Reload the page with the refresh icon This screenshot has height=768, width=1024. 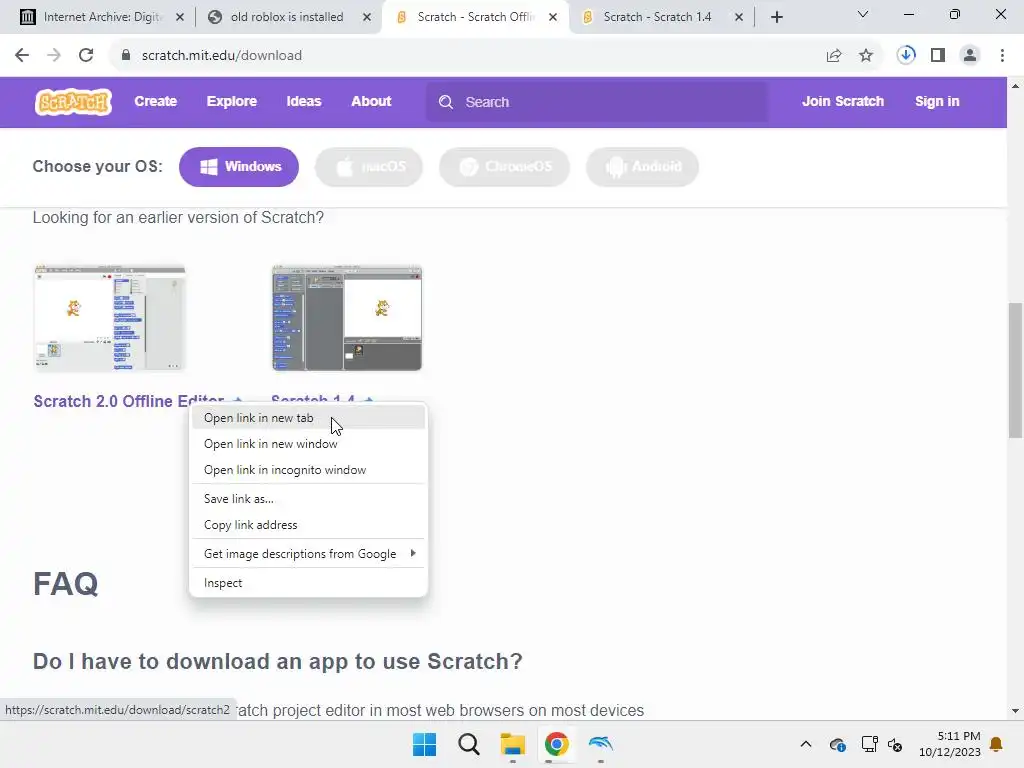[86, 55]
